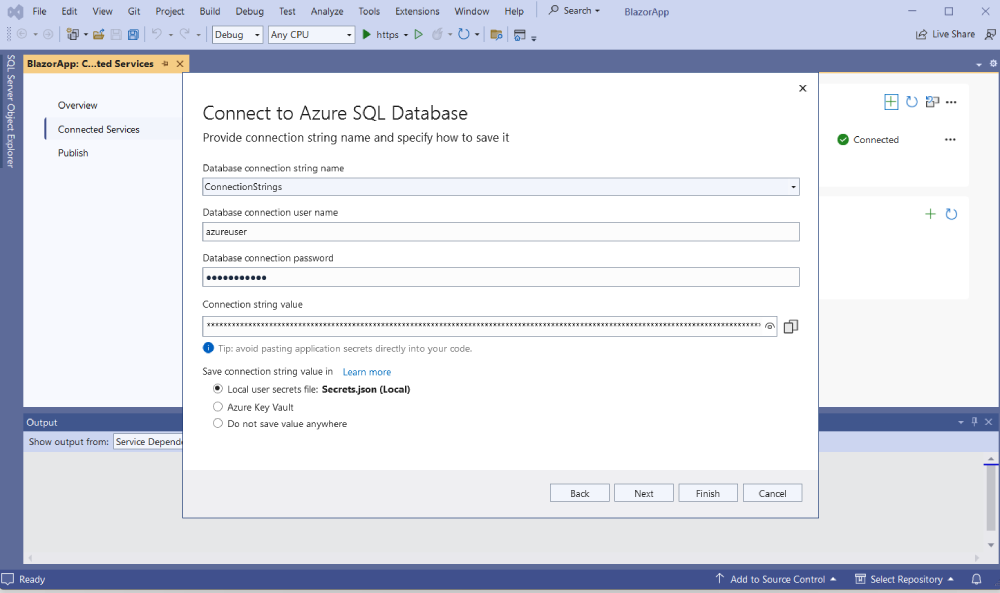This screenshot has height=593, width=1000.
Task: Click the blue info tip icon
Action: coord(209,348)
